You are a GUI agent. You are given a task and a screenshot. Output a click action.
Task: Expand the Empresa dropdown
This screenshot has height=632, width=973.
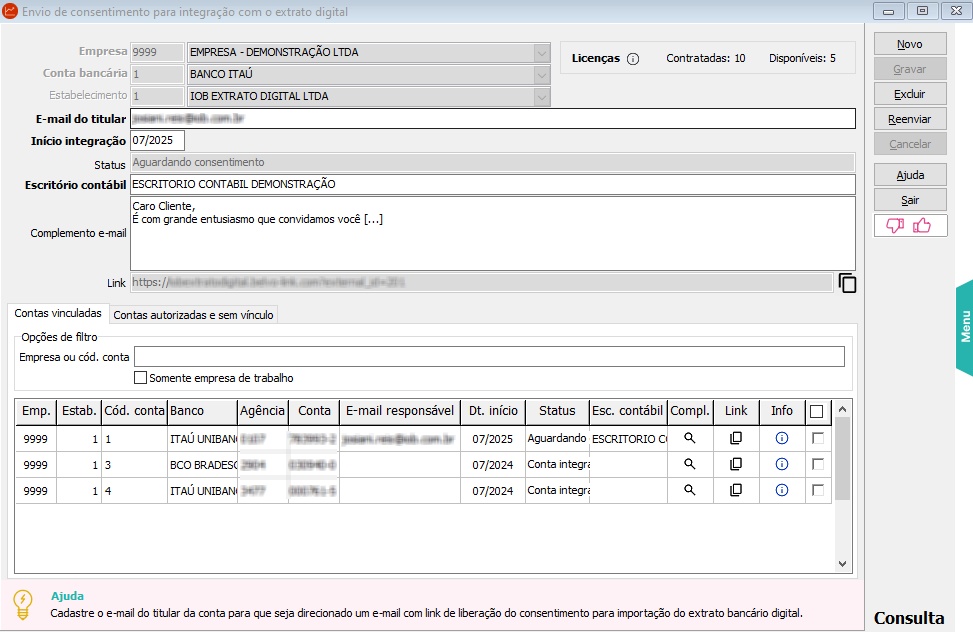[x=542, y=53]
